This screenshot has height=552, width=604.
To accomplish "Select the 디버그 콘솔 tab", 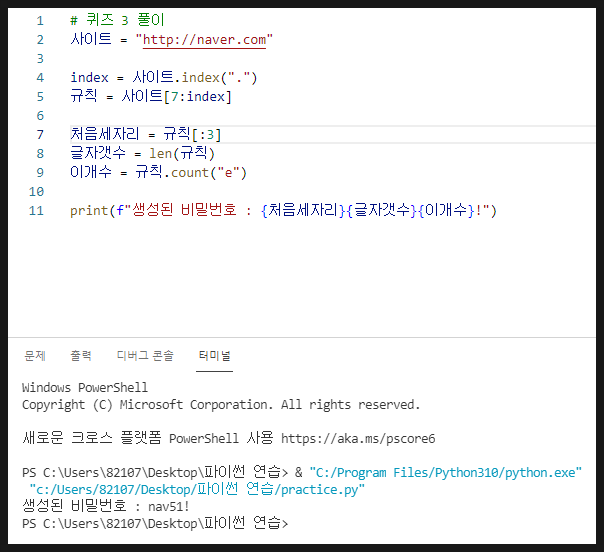I will (145, 355).
